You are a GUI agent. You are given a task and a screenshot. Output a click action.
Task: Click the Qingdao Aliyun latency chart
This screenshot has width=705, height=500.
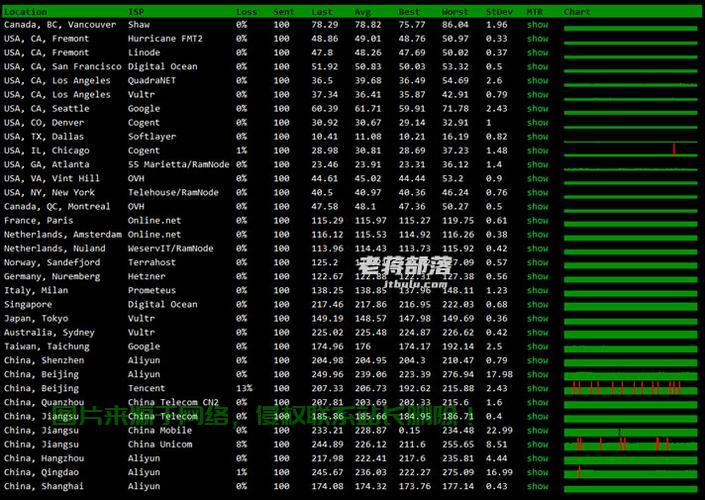click(630, 472)
